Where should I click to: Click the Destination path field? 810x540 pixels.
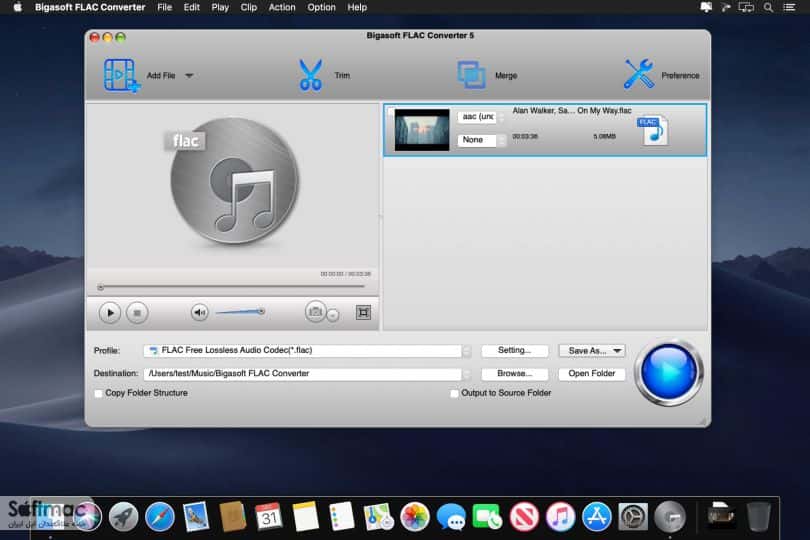point(302,374)
